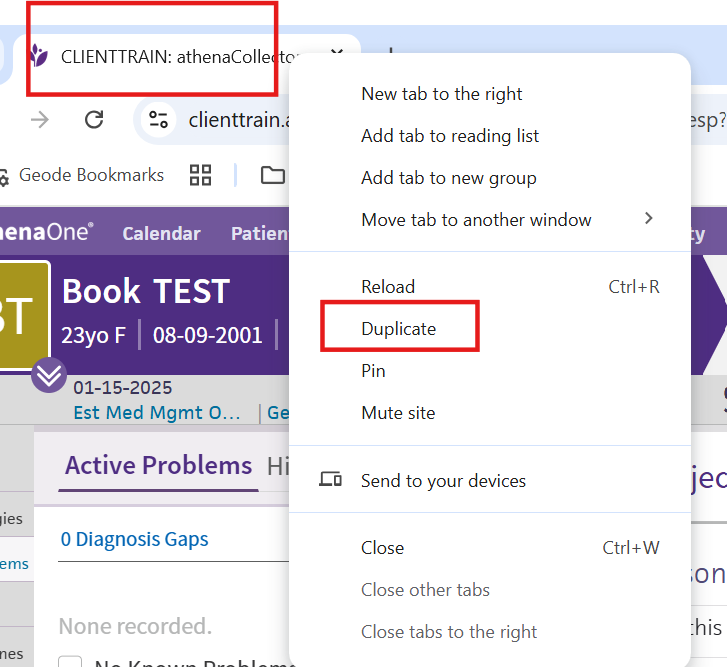Select Send to your devices
Viewport: 727px width, 667px height.
(490, 481)
